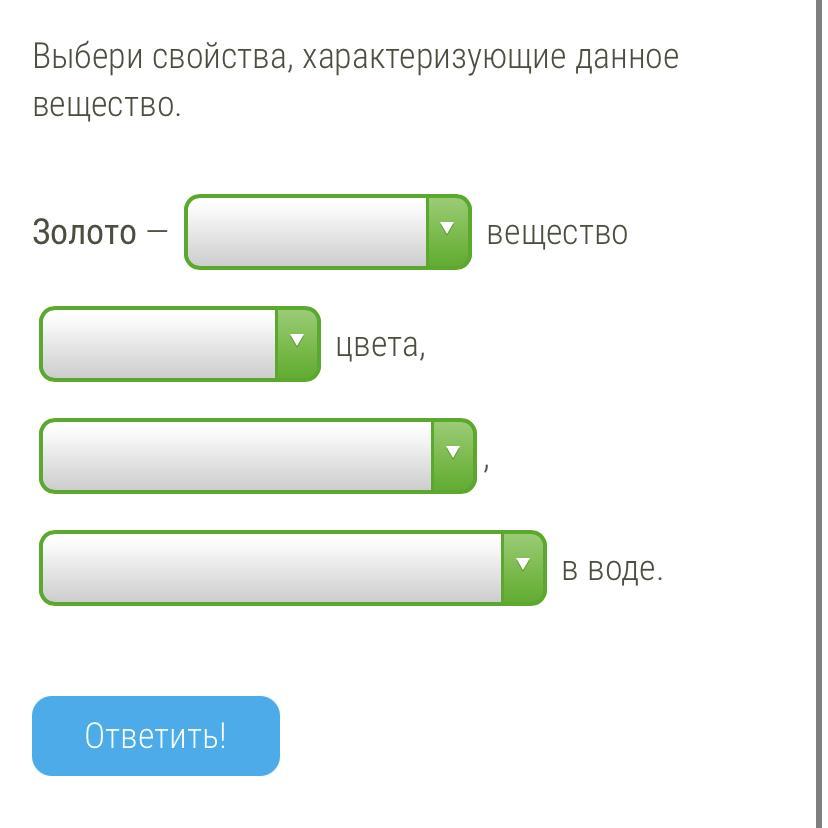The width and height of the screenshot is (828, 828).
Task: Click the word 'характеризующие' in the instruction
Action: (434, 57)
